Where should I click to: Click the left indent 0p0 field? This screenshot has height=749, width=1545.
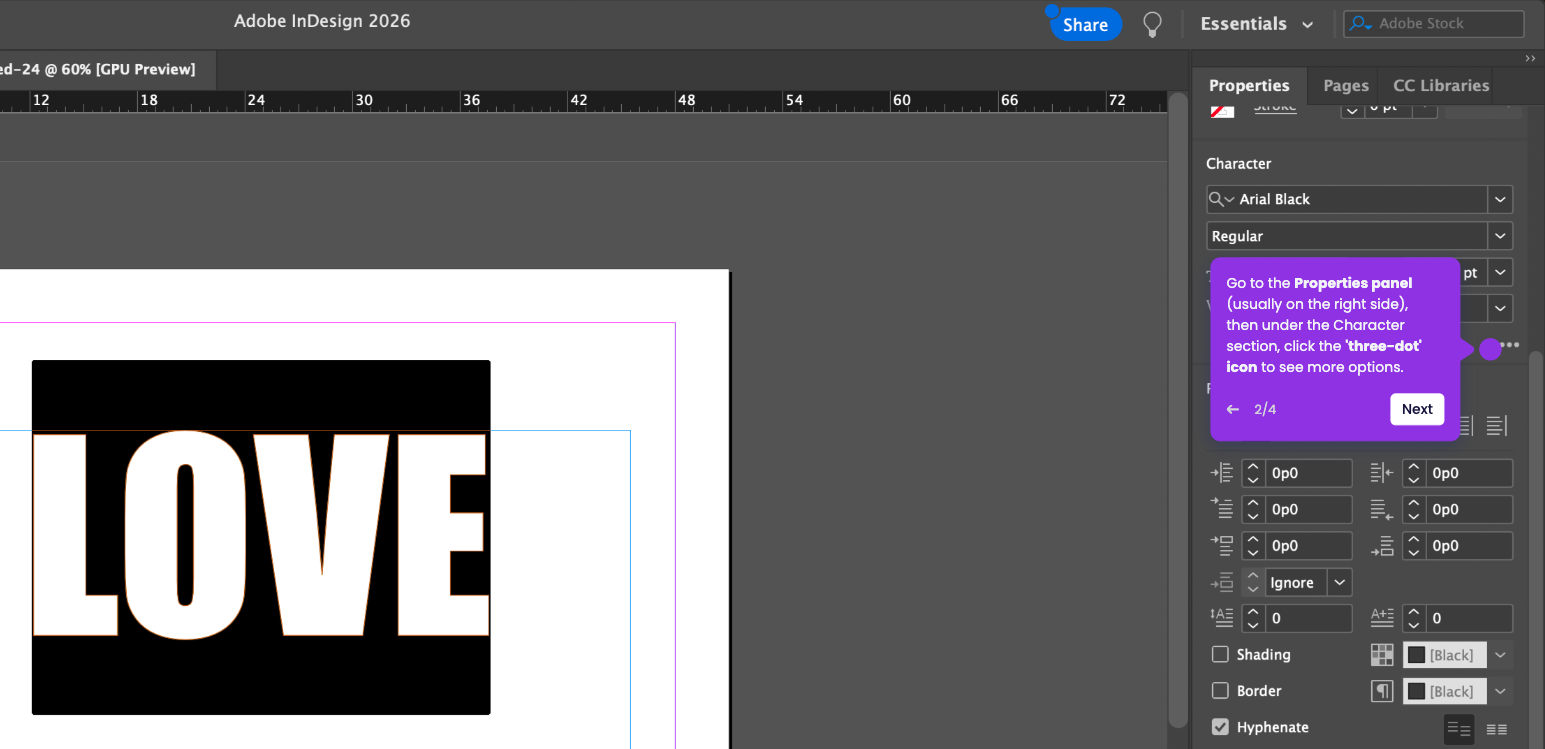pos(1309,473)
